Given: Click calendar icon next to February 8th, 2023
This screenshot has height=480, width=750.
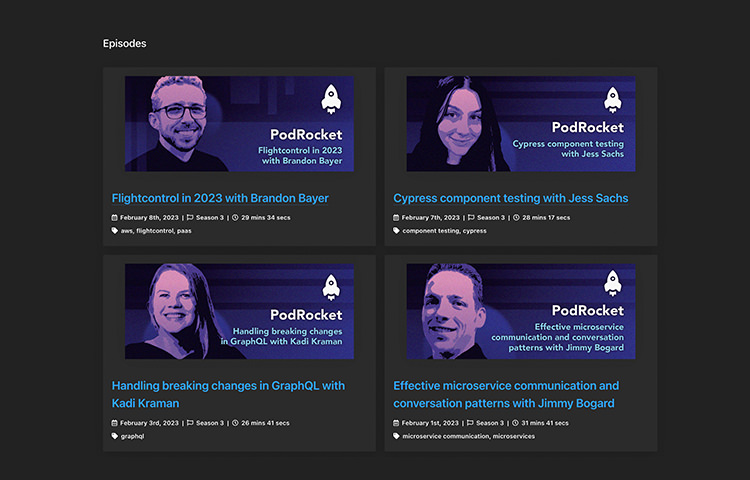Looking at the screenshot, I should [x=114, y=218].
